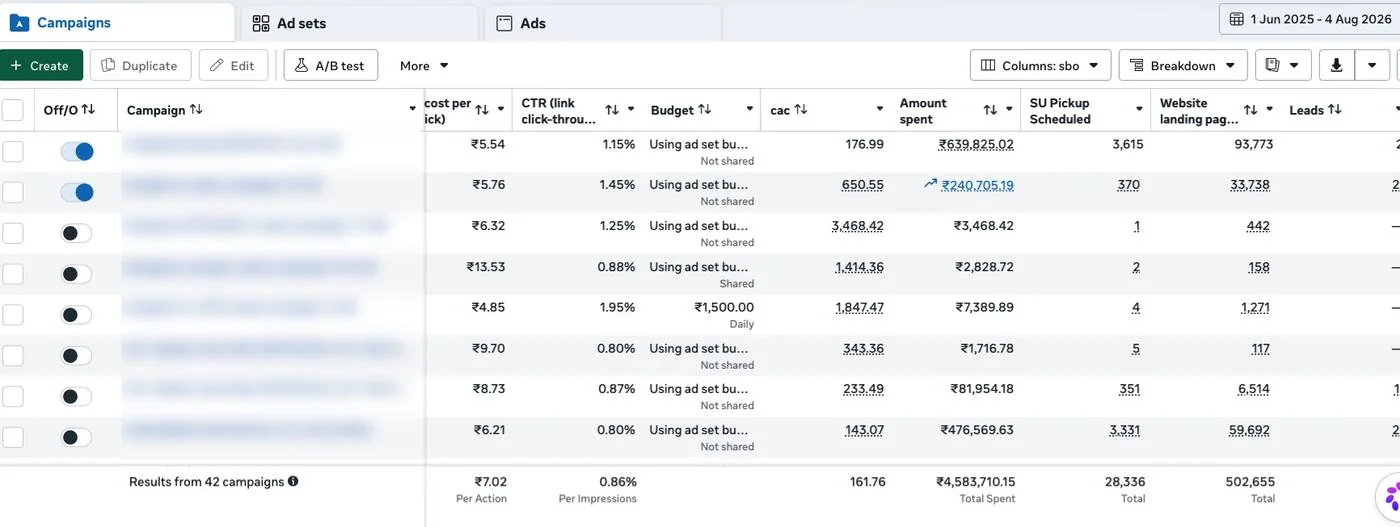Click the copy icon on Duplicate
1400x527 pixels.
pos(109,66)
